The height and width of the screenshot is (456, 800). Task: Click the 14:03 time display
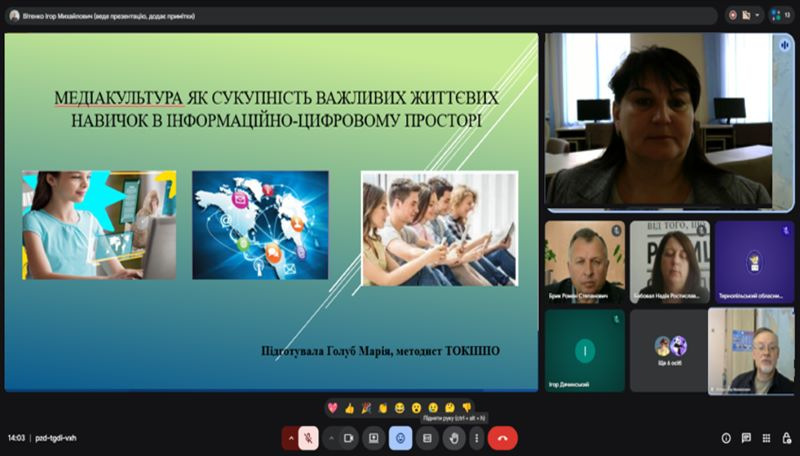click(x=16, y=438)
